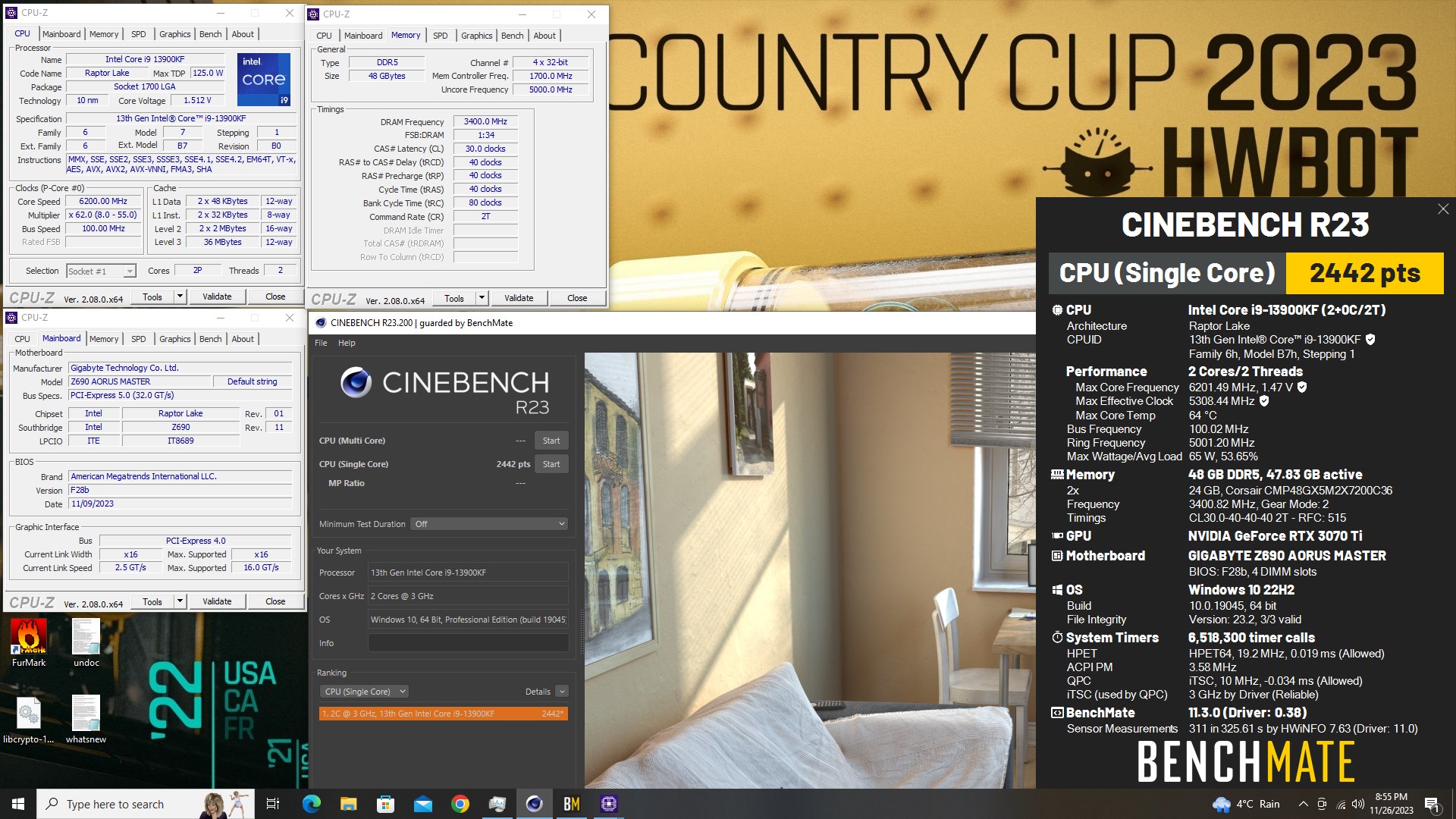Click Processor field in Cinebench Your System

[468, 573]
